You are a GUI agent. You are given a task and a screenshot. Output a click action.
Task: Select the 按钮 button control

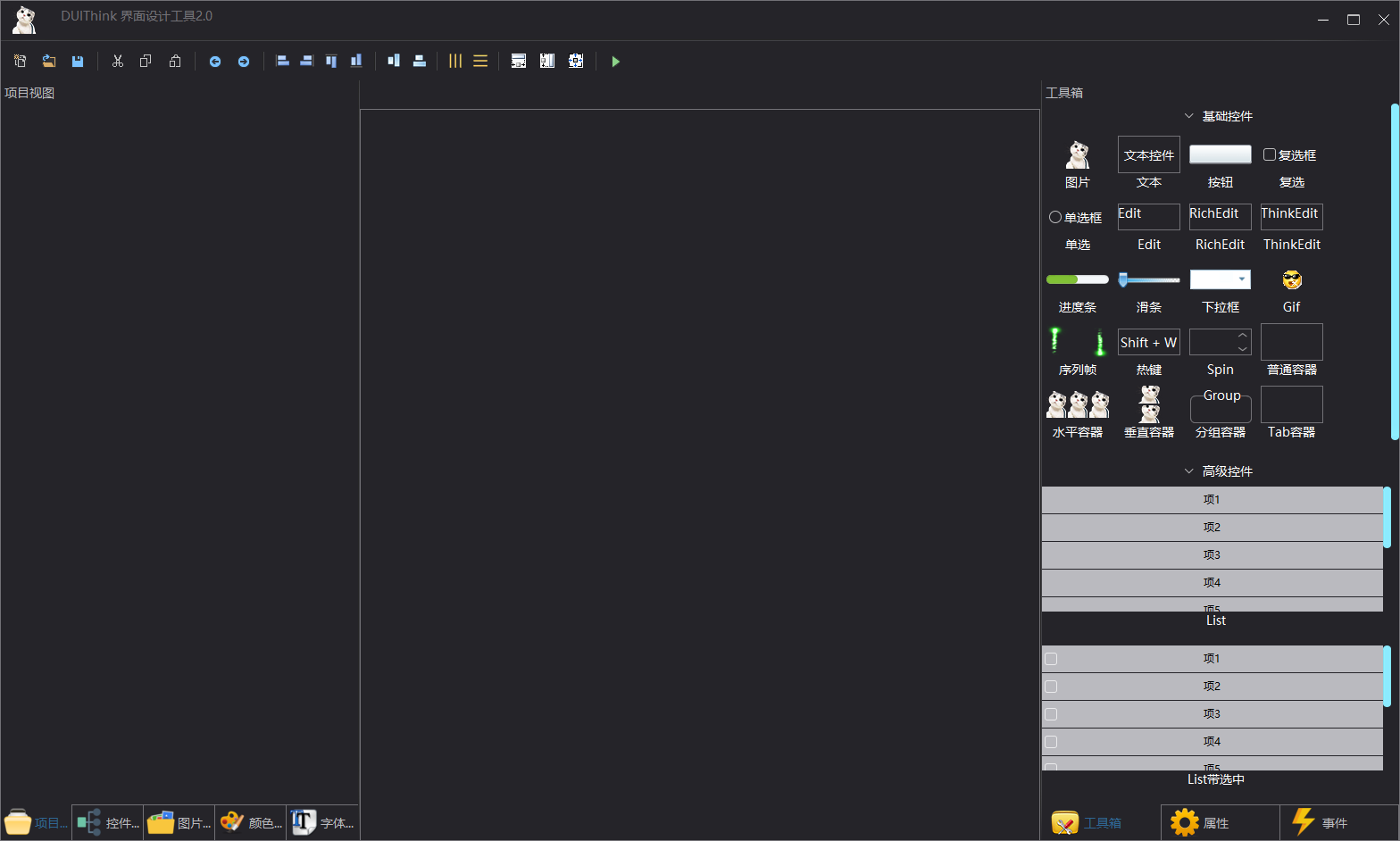(x=1221, y=154)
